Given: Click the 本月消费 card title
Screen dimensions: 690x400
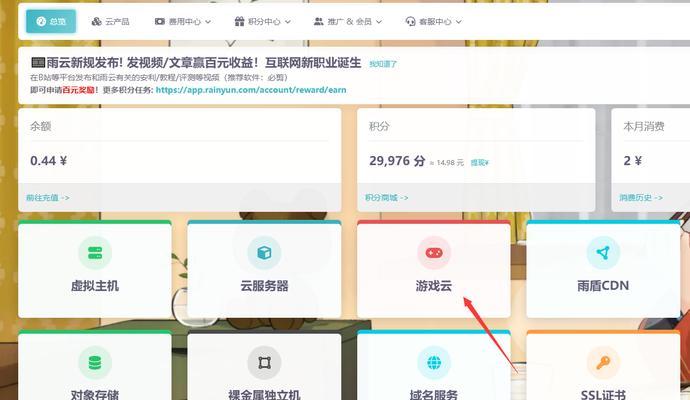Looking at the screenshot, I should (644, 126).
